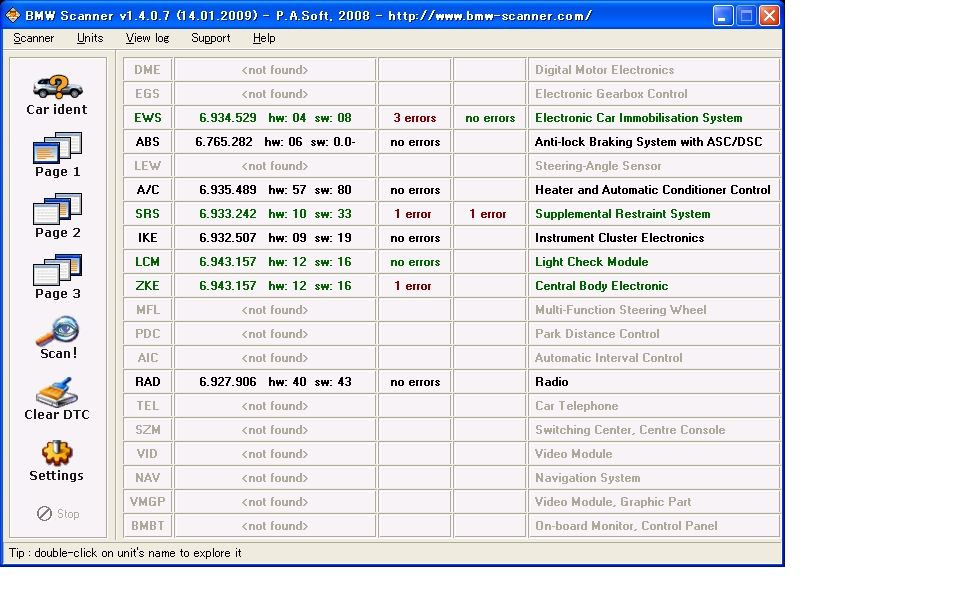Image resolution: width=960 pixels, height=600 pixels.
Task: Open the Units menu
Action: (90, 38)
